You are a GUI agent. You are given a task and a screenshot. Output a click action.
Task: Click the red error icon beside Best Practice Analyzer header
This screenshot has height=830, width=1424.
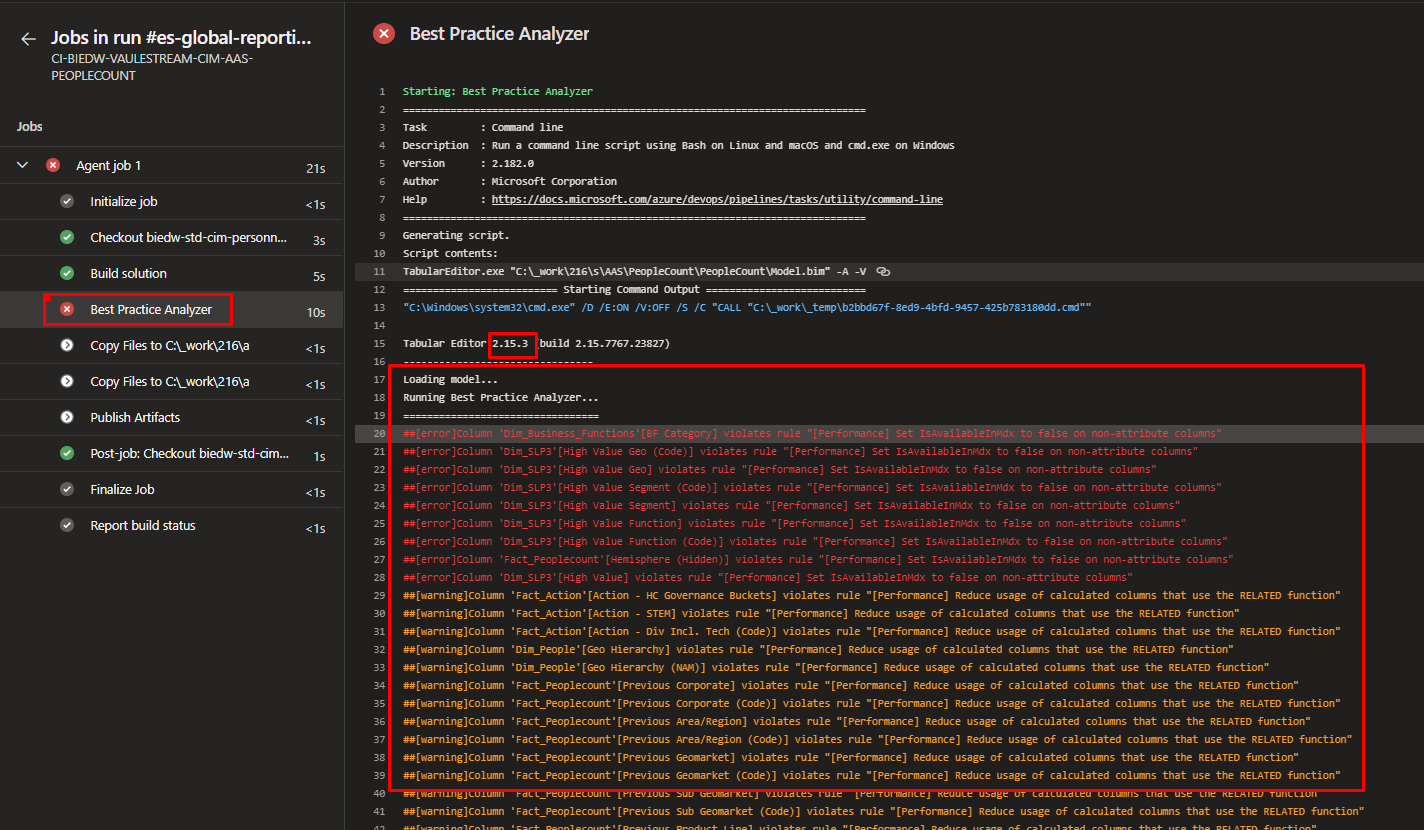coord(384,33)
